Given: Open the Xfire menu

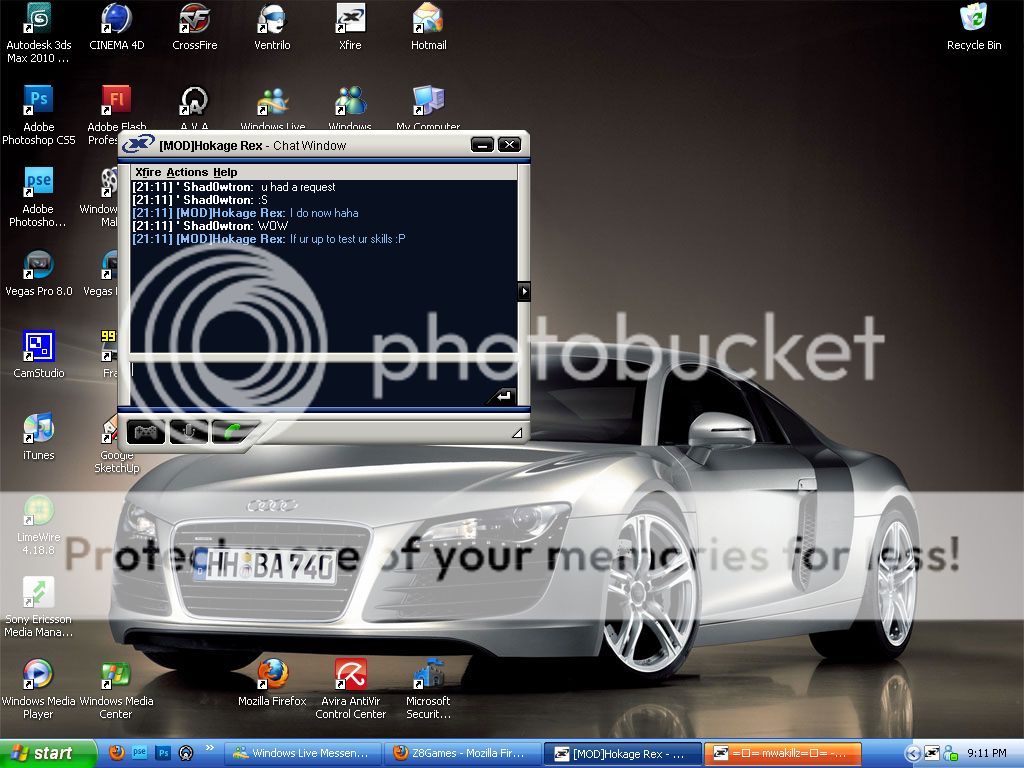Looking at the screenshot, I should (148, 173).
